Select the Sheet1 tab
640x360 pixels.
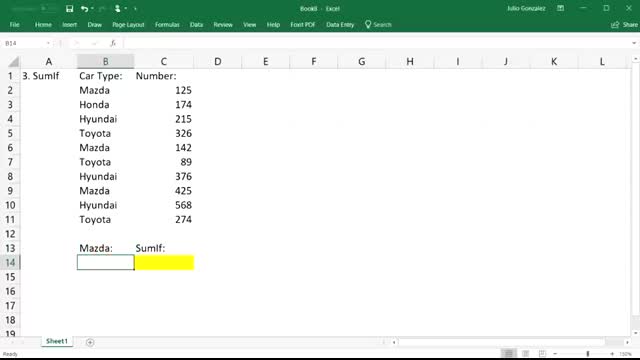coord(57,341)
